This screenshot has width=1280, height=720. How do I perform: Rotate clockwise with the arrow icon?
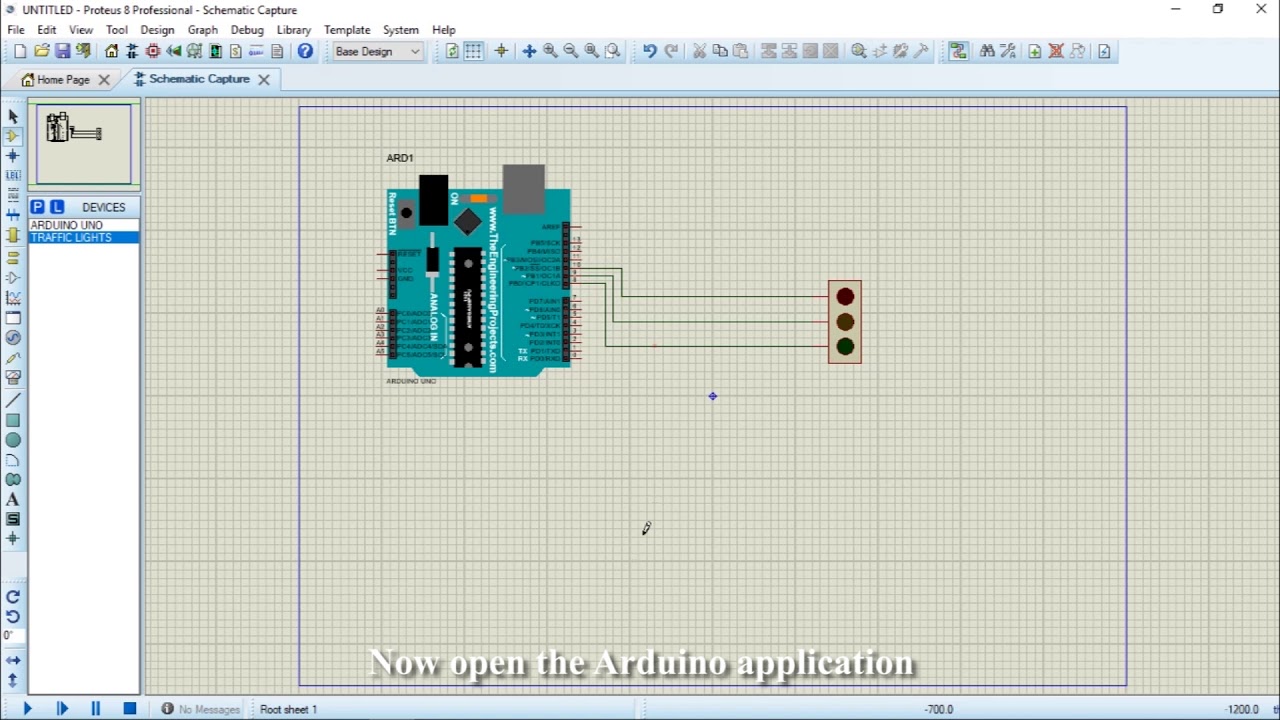coord(13,597)
